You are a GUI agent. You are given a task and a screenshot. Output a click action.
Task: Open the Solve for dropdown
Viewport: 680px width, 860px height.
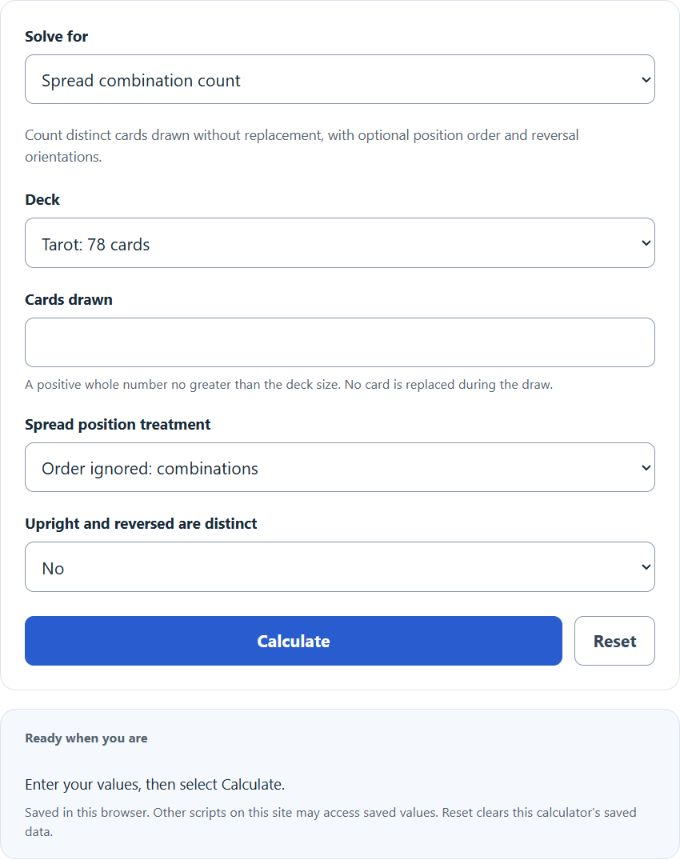tap(339, 79)
